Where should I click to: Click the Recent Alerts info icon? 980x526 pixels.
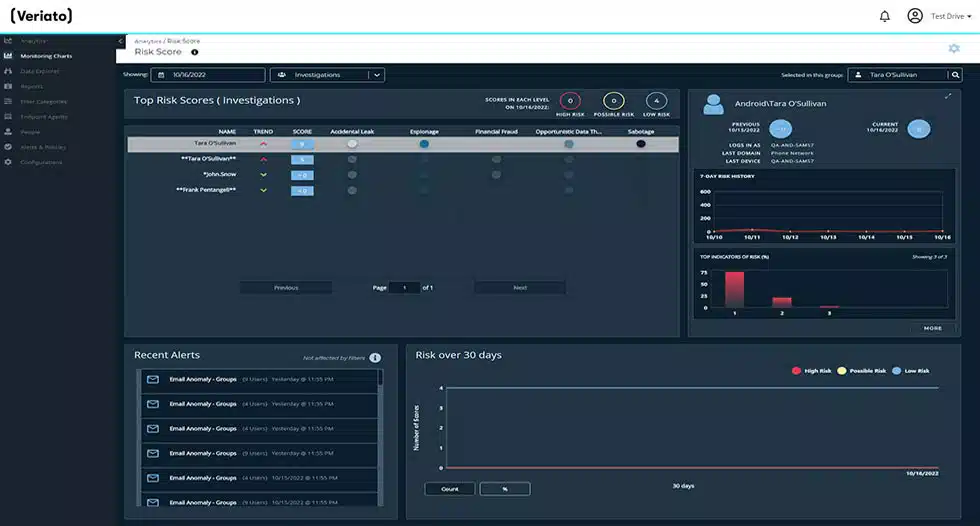(x=375, y=358)
